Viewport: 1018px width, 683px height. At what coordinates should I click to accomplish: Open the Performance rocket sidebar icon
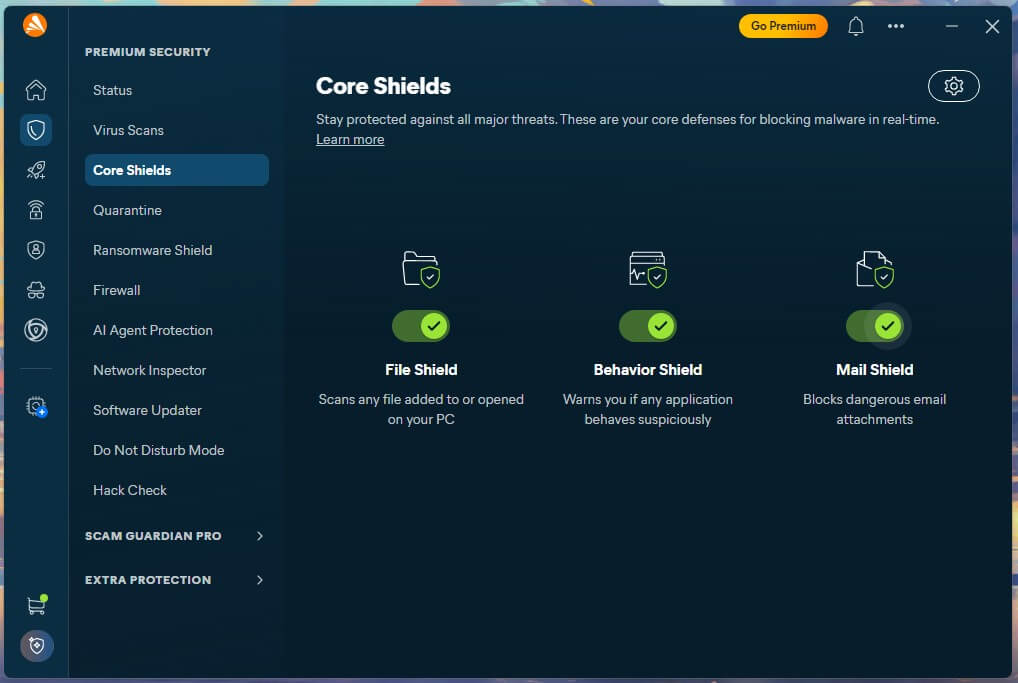(x=36, y=170)
